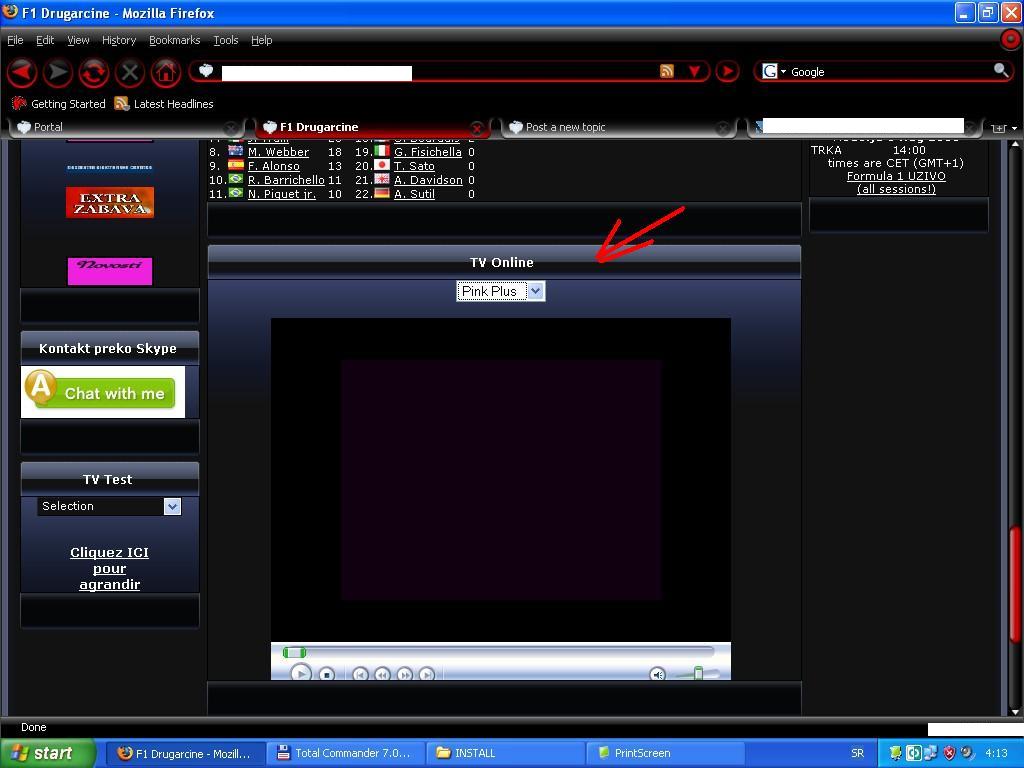Mute the media player sound
This screenshot has height=768, width=1024.
click(657, 675)
